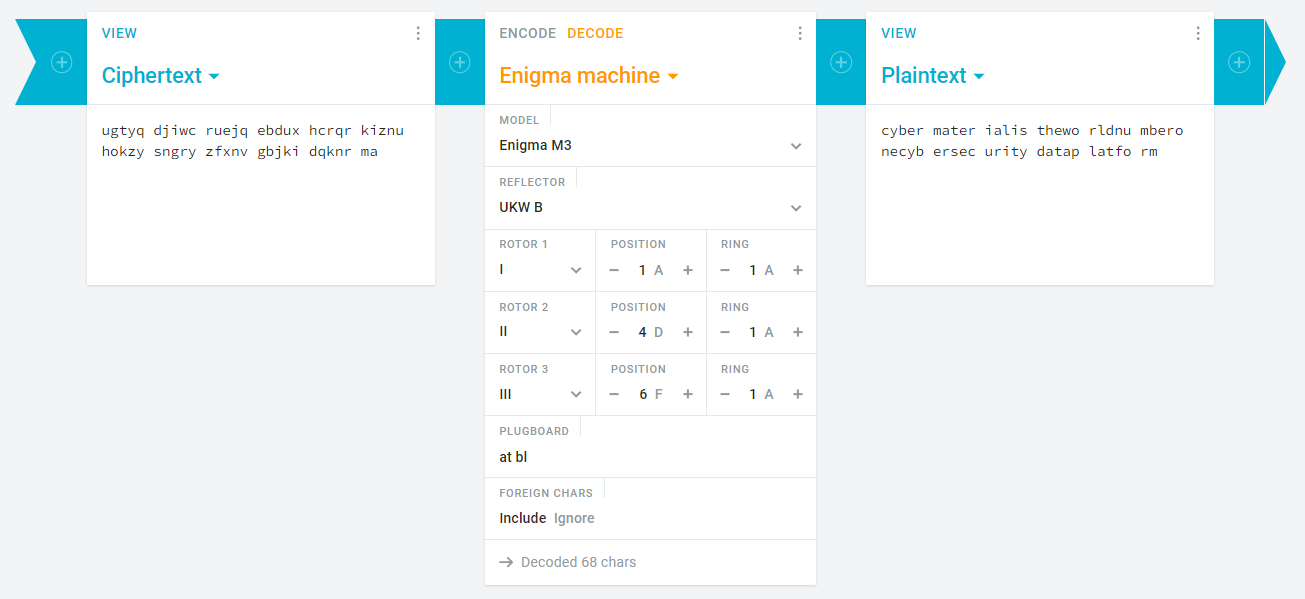Open the Enigma machine three-dot menu

coord(800,33)
